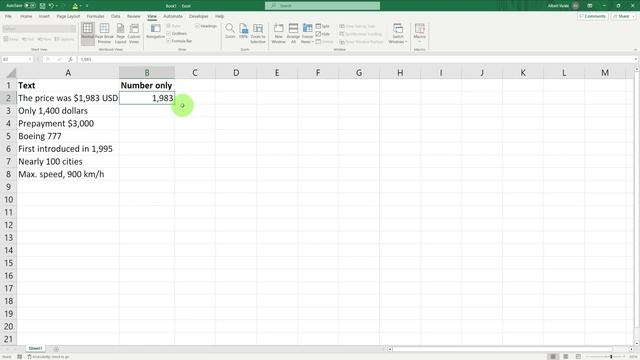The image size is (640, 360).
Task: Switch to the Page Layout tab
Action: click(68, 16)
